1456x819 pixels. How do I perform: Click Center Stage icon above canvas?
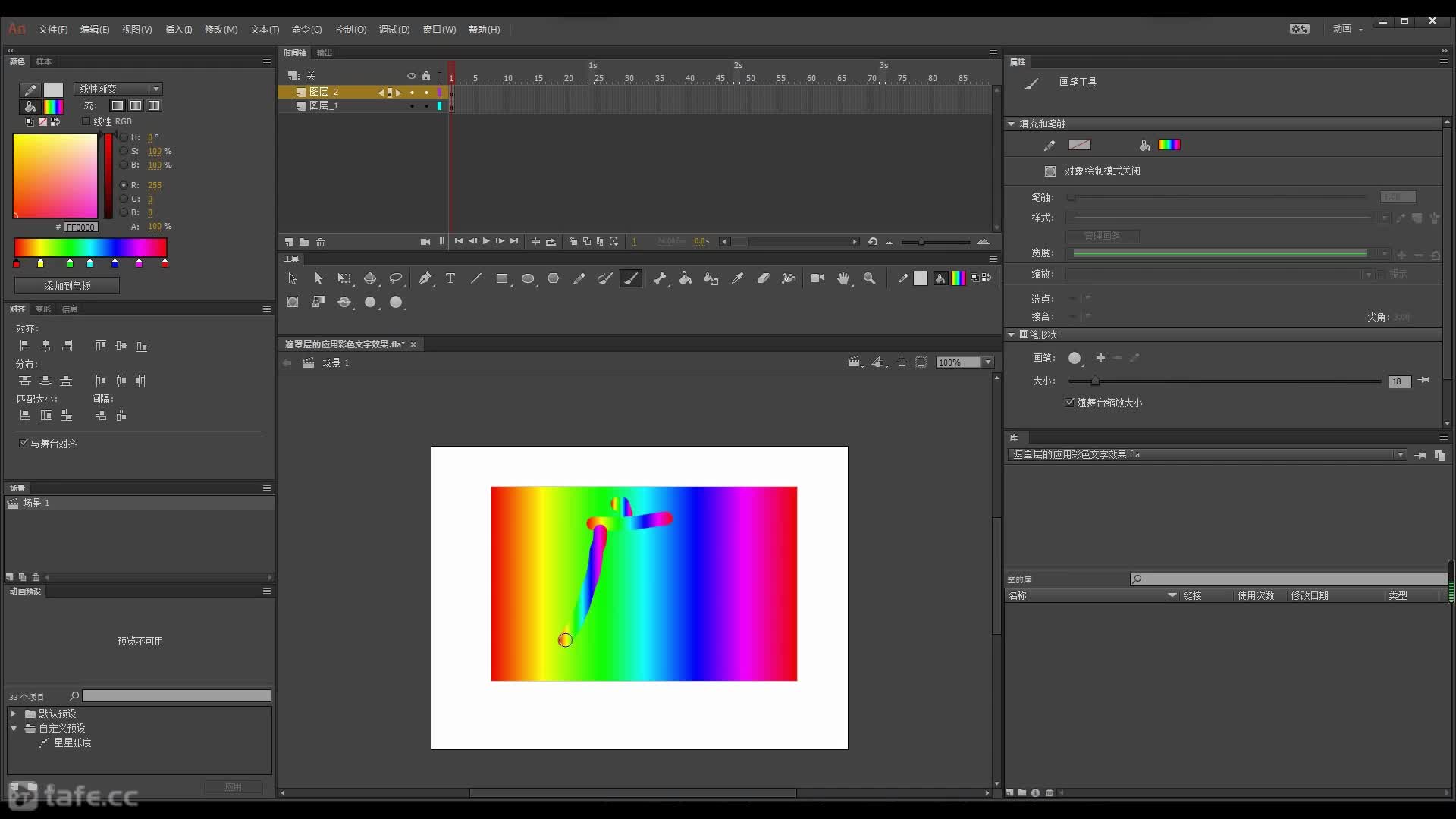(x=902, y=362)
